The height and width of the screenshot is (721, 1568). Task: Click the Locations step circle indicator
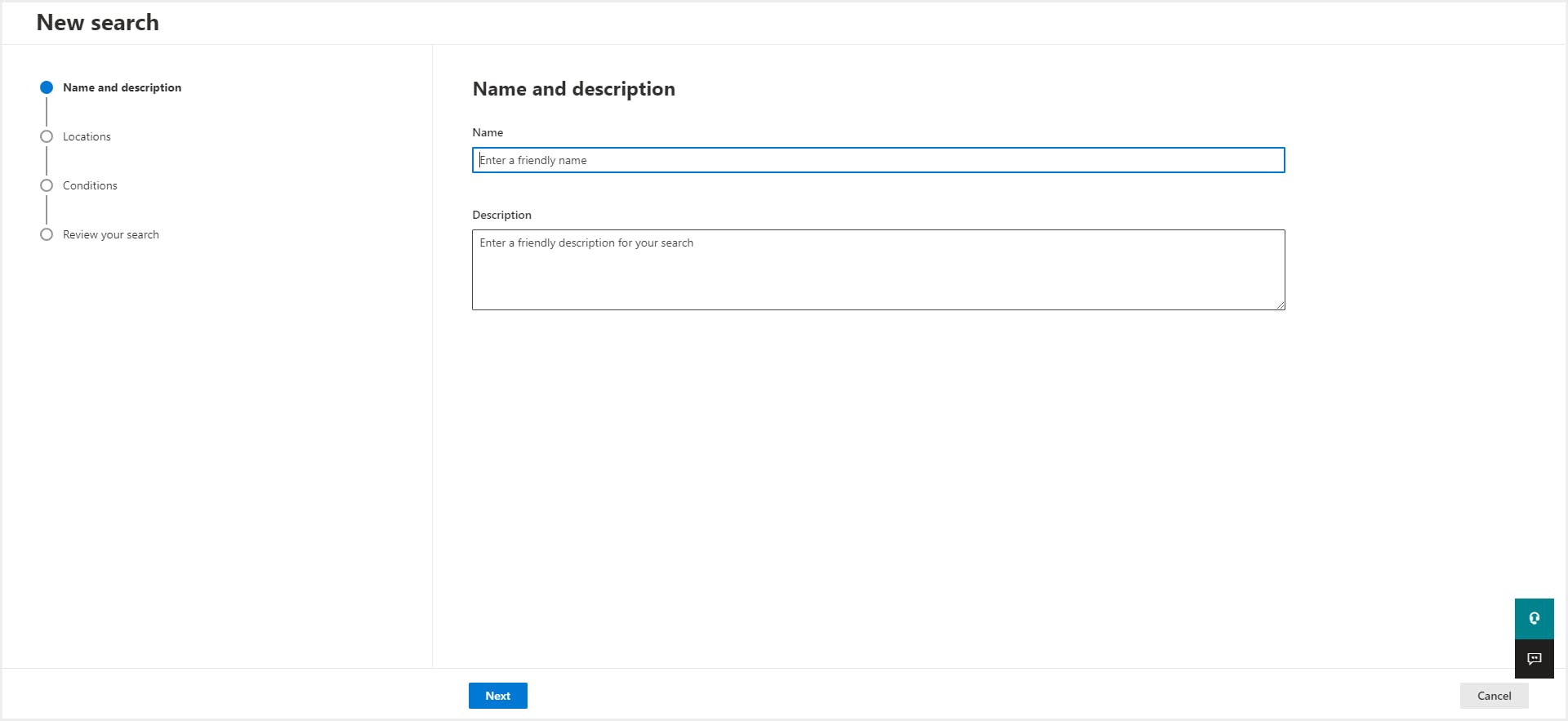(47, 136)
